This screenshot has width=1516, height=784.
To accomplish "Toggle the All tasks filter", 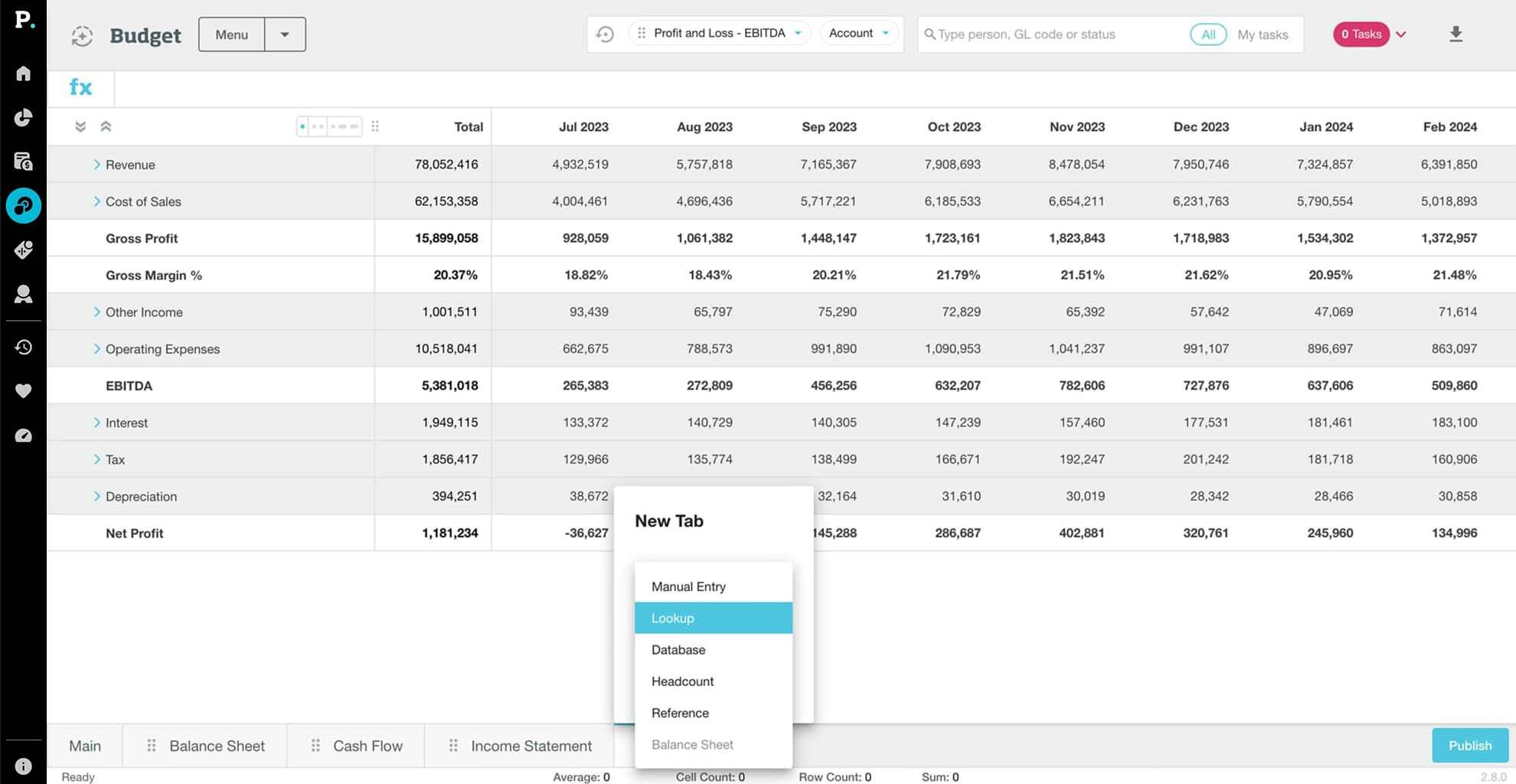I will pyautogui.click(x=1207, y=34).
